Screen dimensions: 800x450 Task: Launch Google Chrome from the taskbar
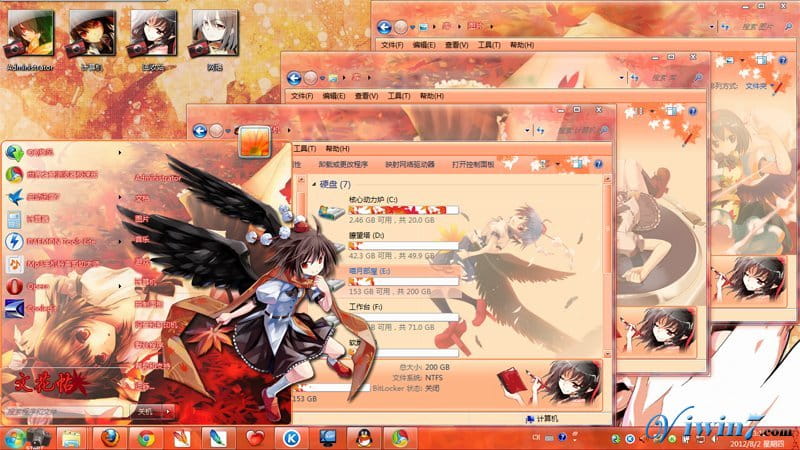146,437
